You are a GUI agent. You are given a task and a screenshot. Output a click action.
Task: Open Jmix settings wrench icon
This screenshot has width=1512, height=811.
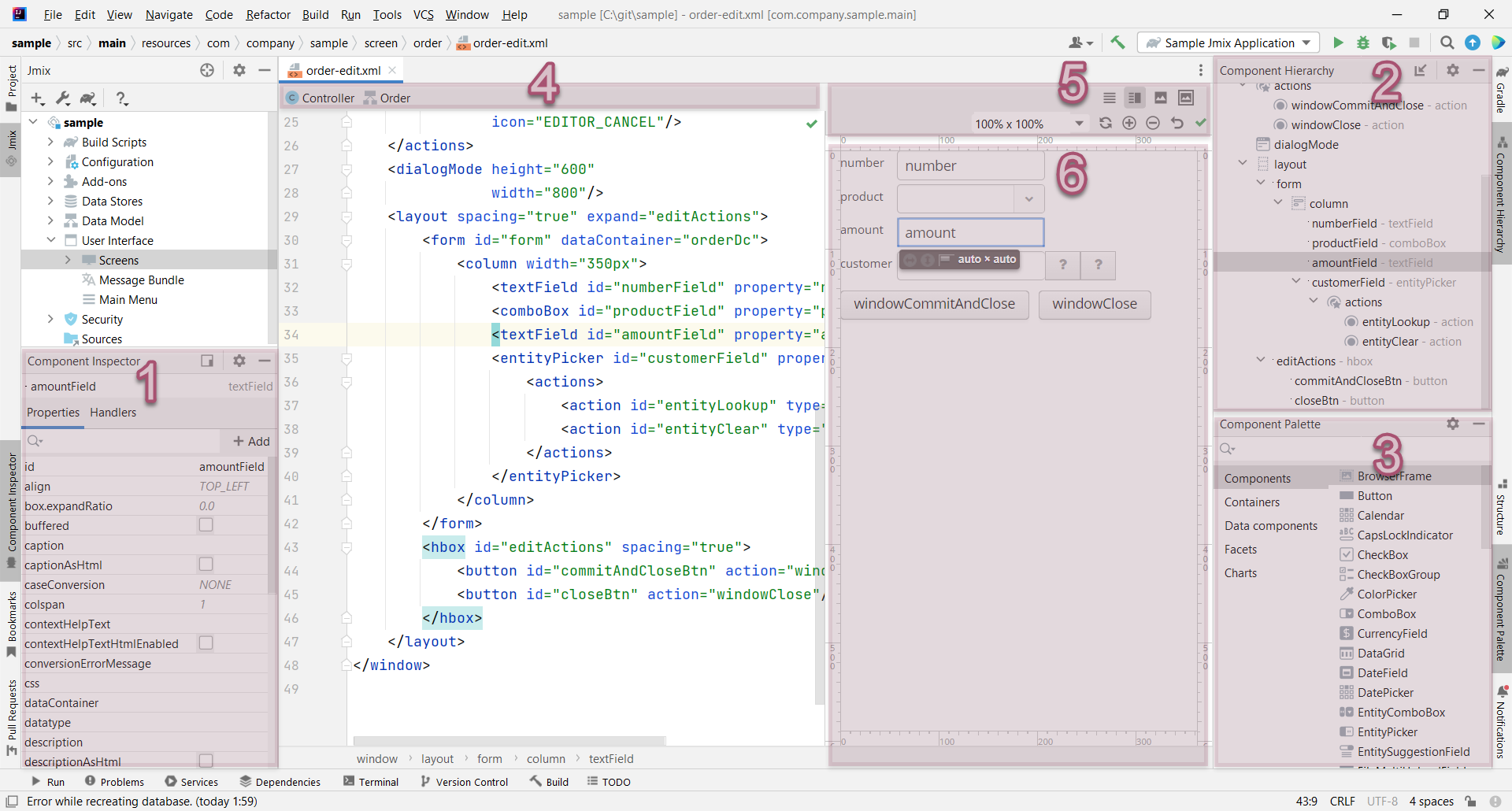click(x=63, y=98)
